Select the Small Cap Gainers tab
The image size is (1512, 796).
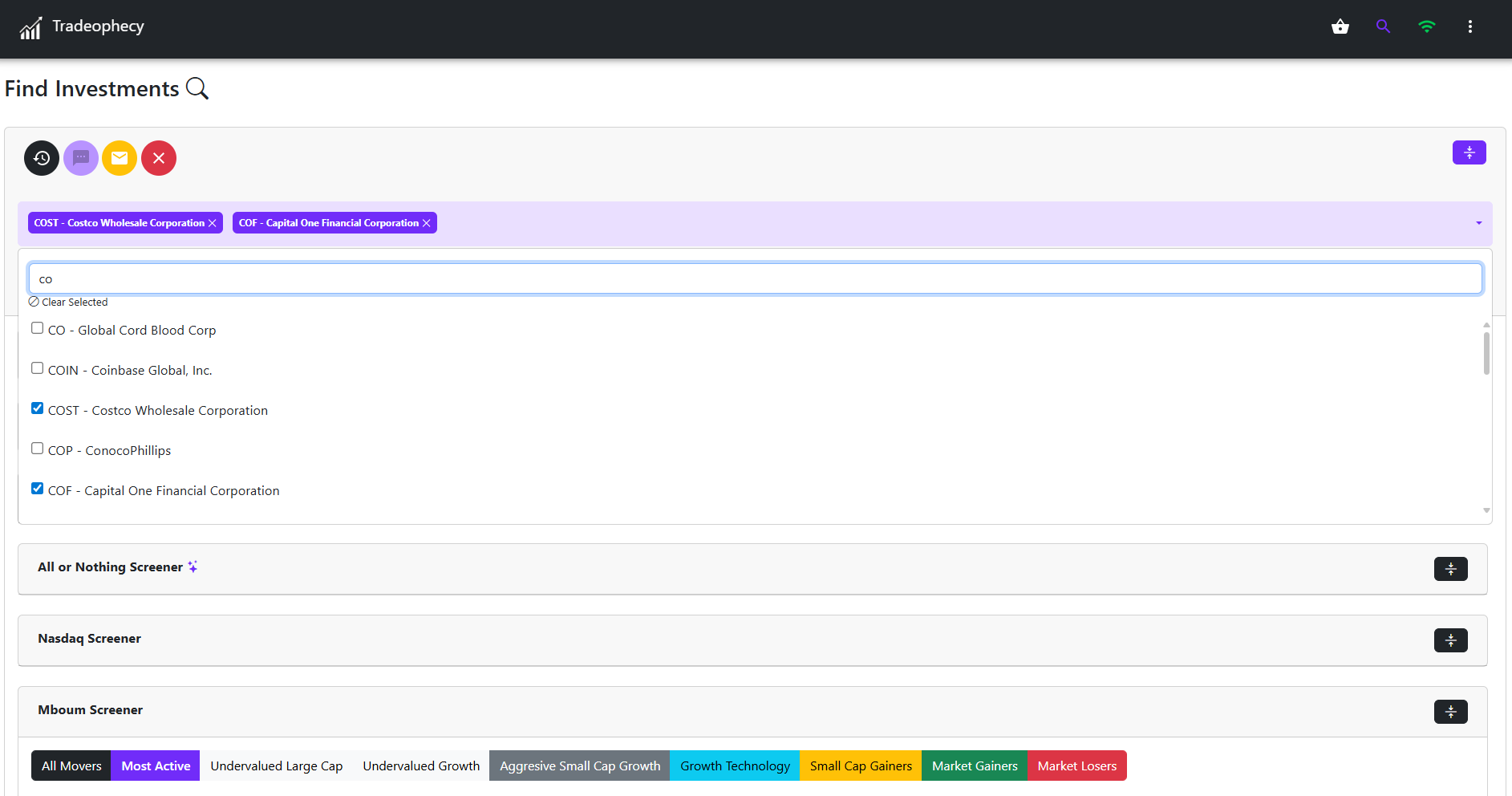coord(861,766)
